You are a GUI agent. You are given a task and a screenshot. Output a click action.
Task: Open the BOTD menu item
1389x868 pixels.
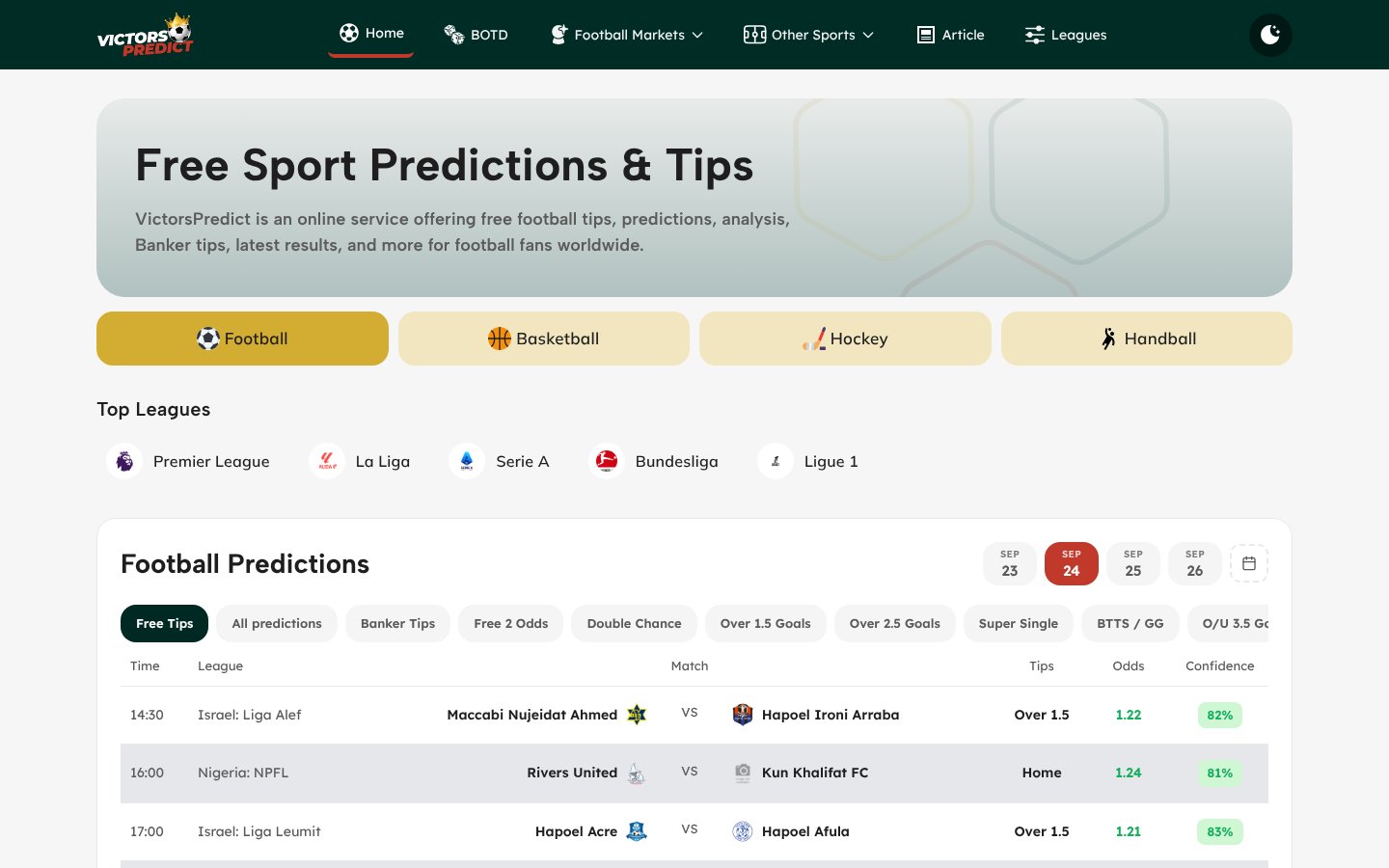pos(476,35)
